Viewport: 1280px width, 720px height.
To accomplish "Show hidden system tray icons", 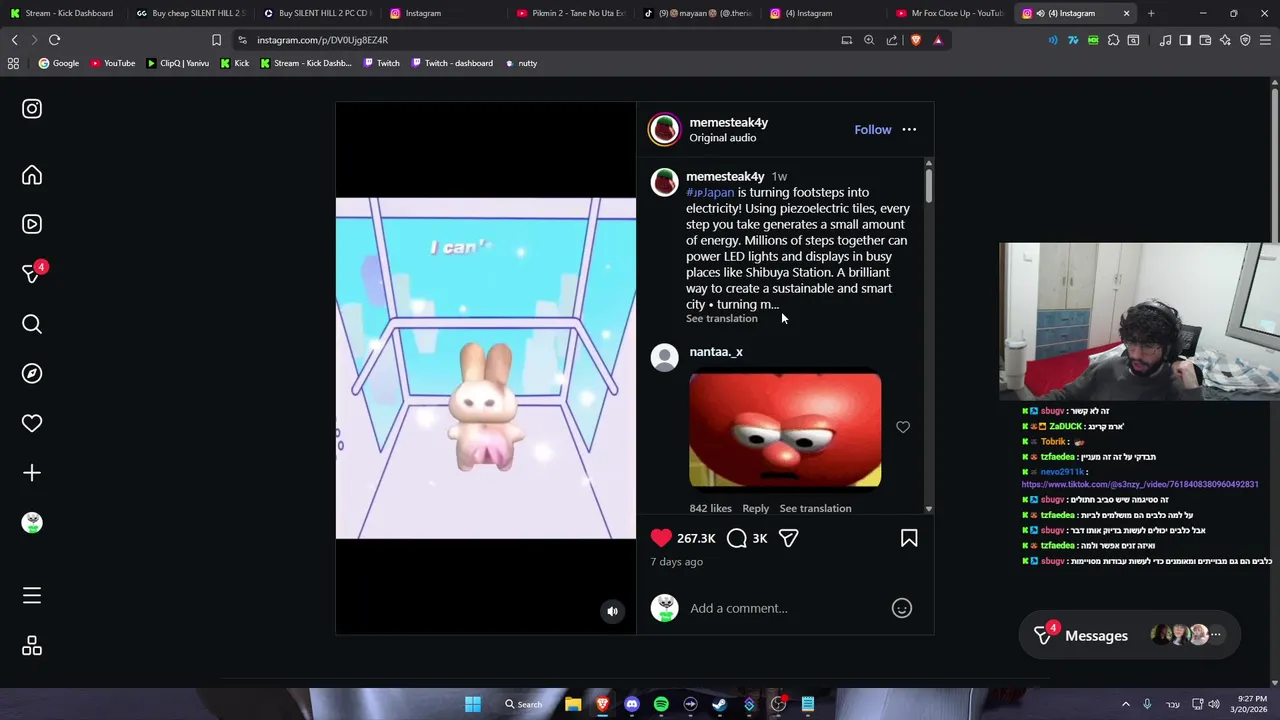I will click(1125, 704).
